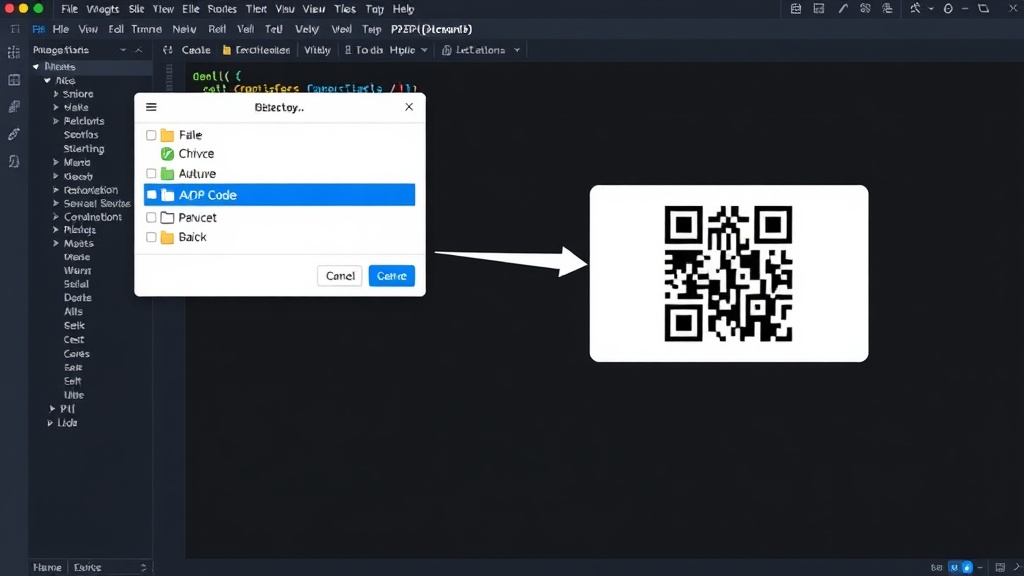
Task: Toggle the A/DP Code checkbox
Action: 152,195
